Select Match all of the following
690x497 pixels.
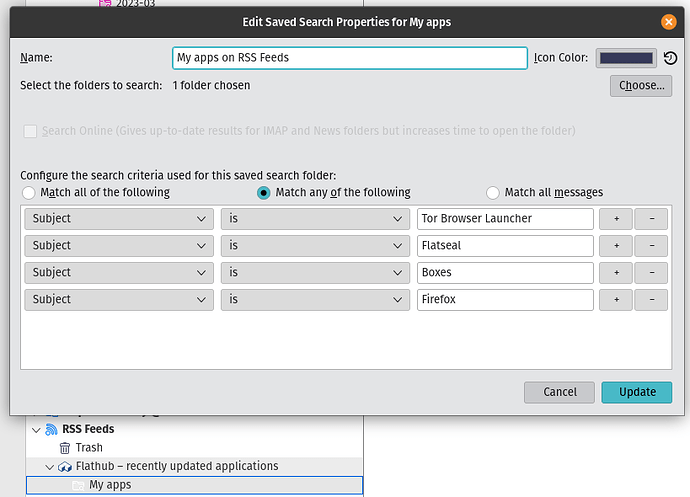point(29,193)
